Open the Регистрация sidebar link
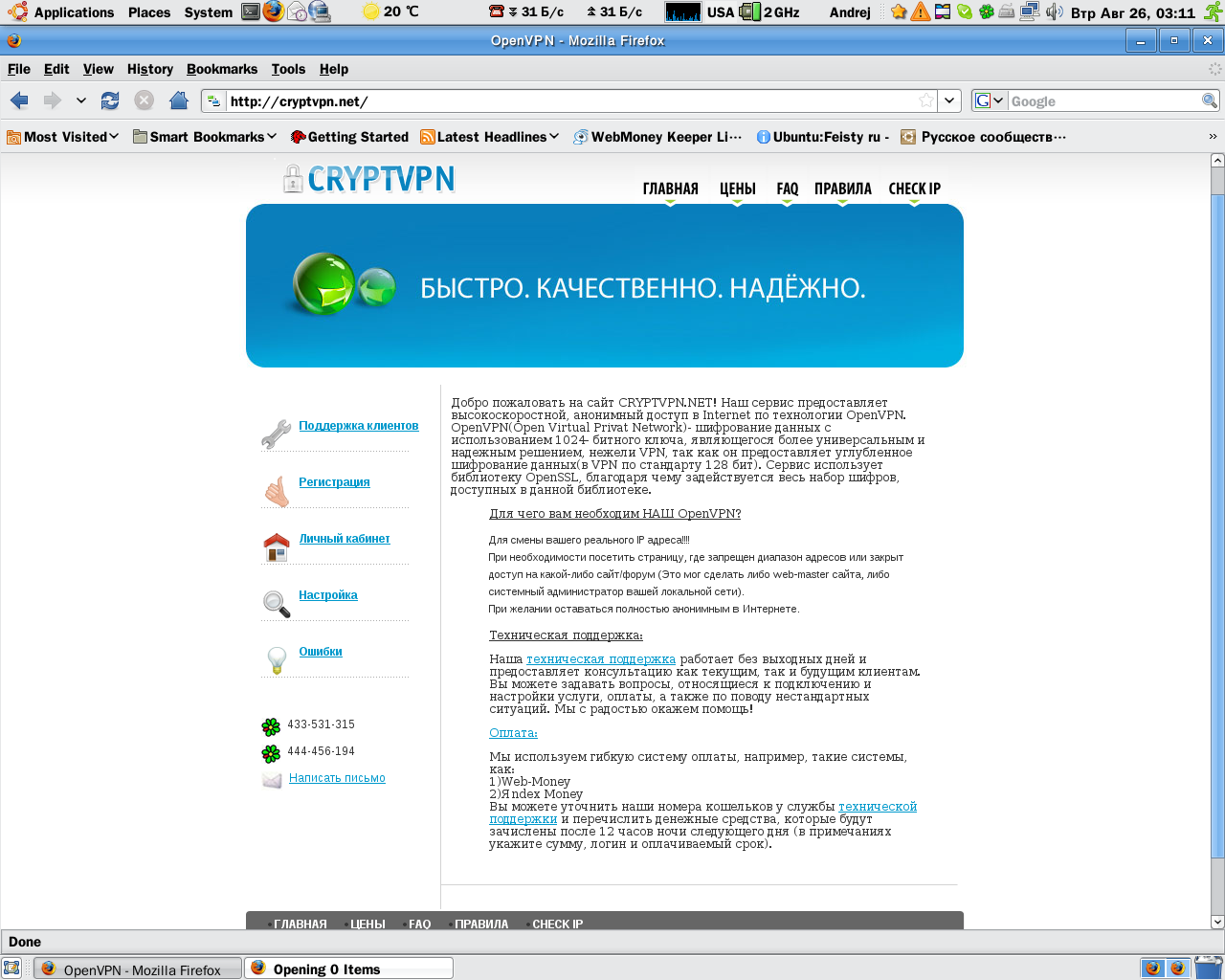The image size is (1225, 980). 334,482
